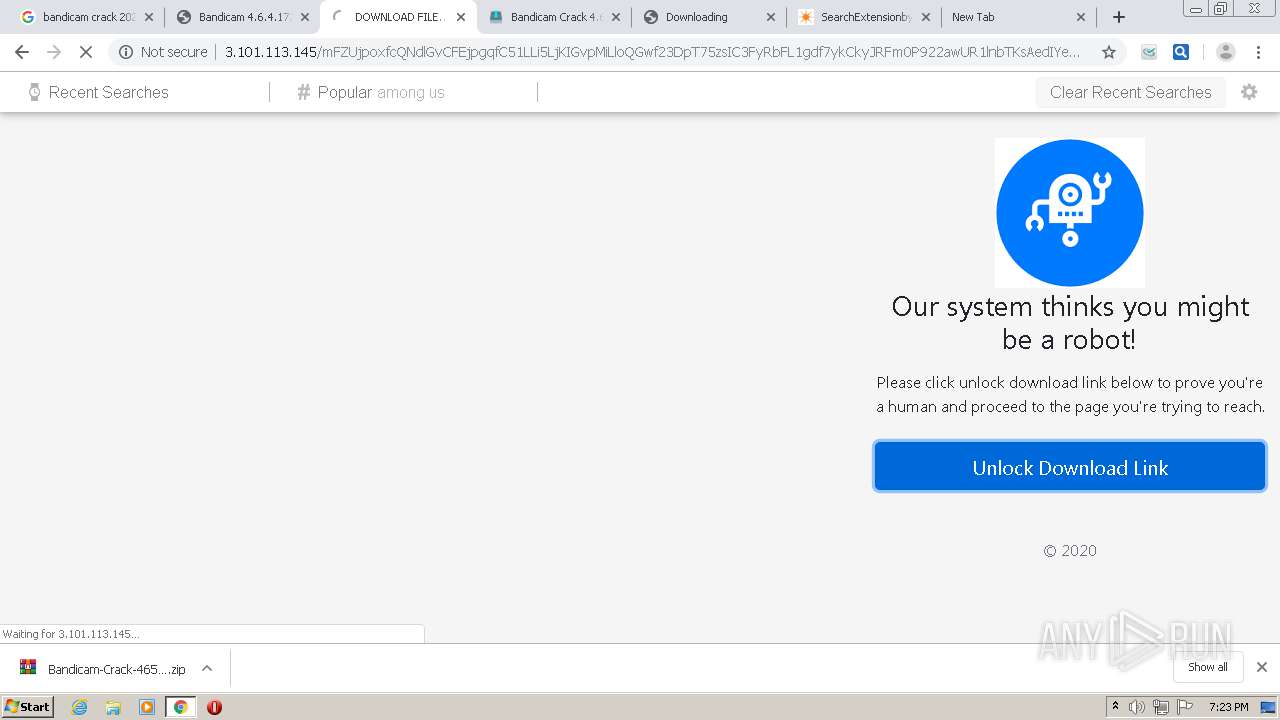Click the 'Our system thinks you might be a robot!' heading
Image resolution: width=1280 pixels, height=720 pixels.
click(1070, 322)
